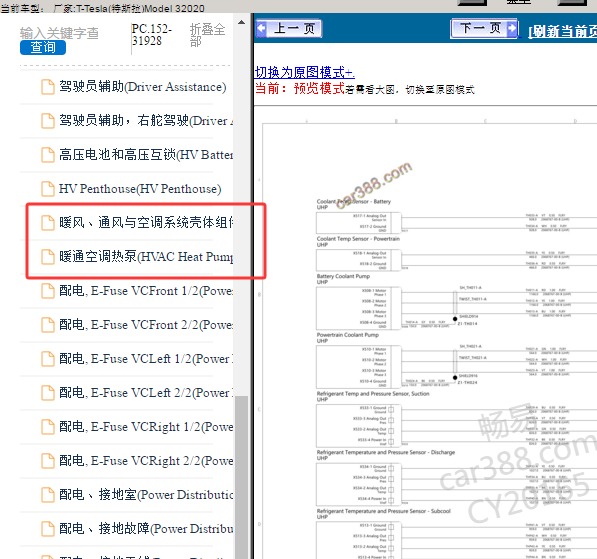Click the Powertrain Coolant Pump label in diagram

[348, 335]
